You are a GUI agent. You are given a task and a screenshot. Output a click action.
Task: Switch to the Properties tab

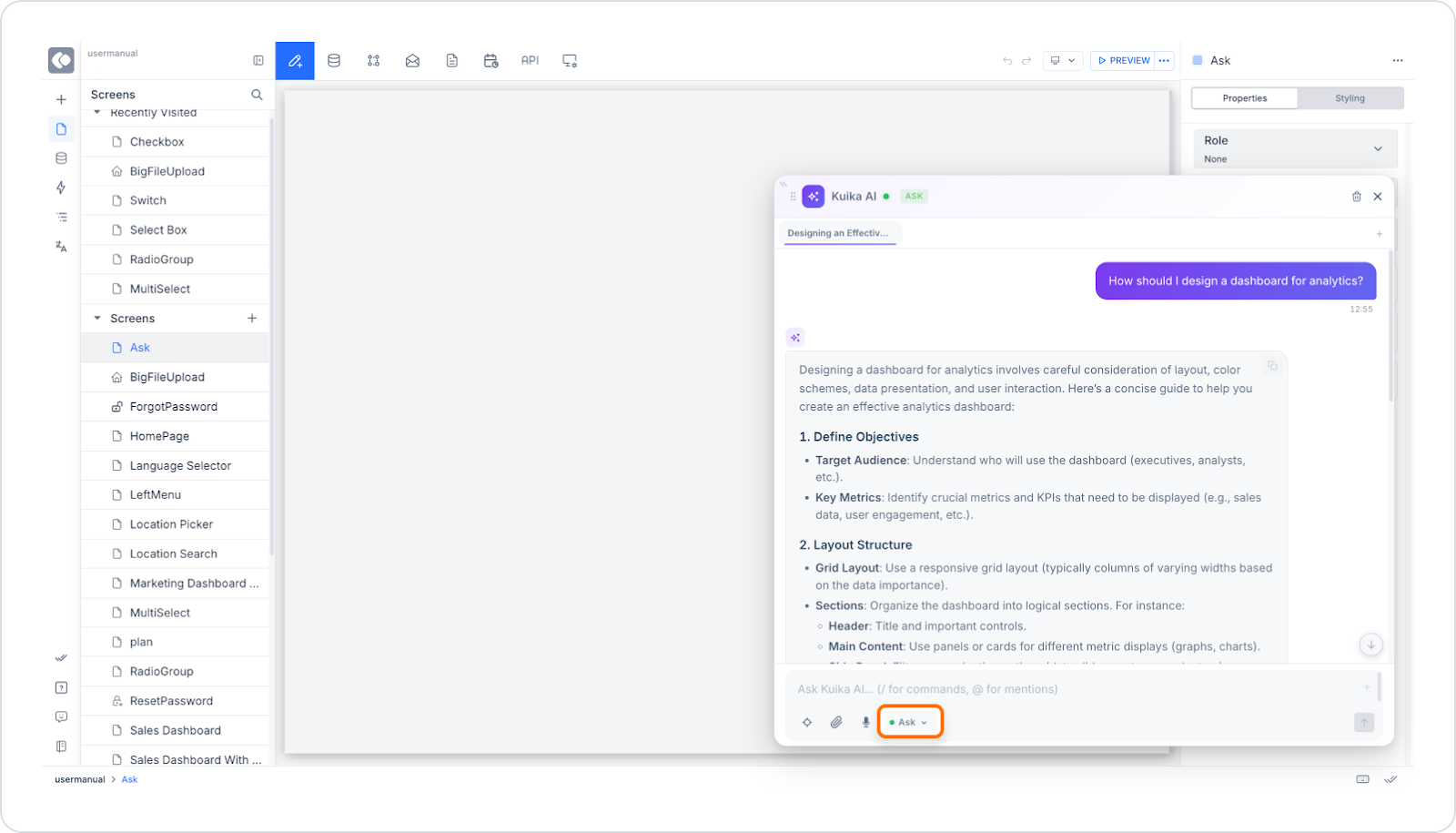click(1245, 98)
